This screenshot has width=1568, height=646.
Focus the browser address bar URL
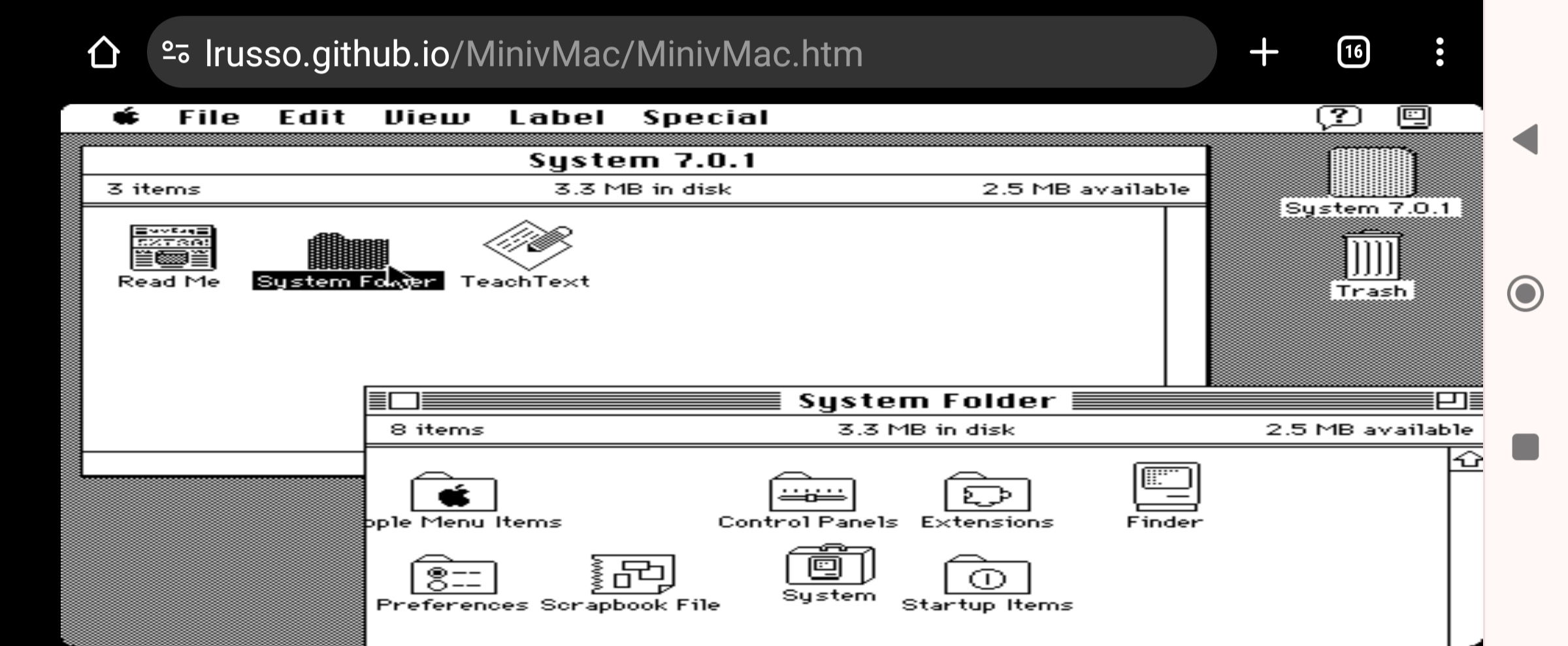tap(534, 54)
